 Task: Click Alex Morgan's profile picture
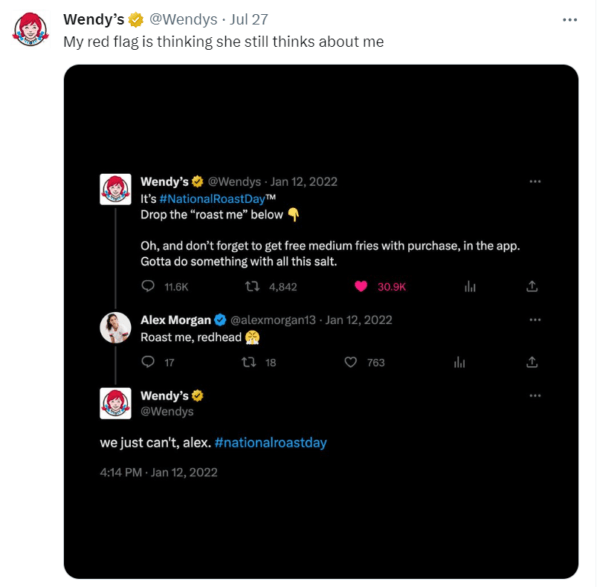tap(116, 327)
